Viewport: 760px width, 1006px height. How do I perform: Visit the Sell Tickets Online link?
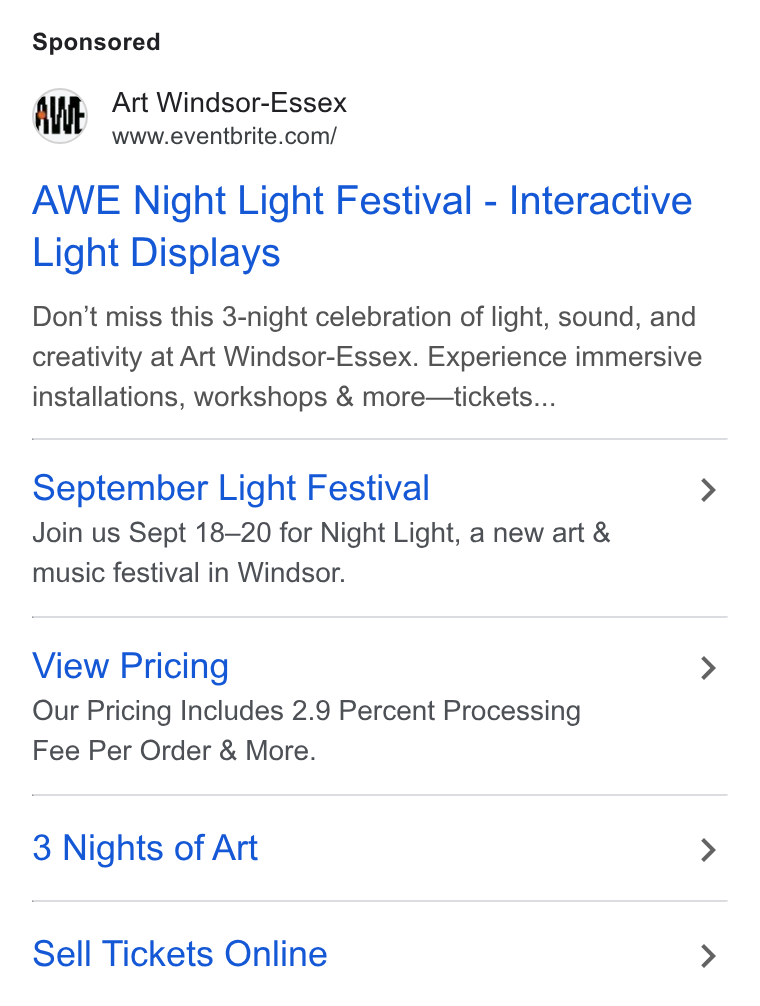(x=180, y=953)
